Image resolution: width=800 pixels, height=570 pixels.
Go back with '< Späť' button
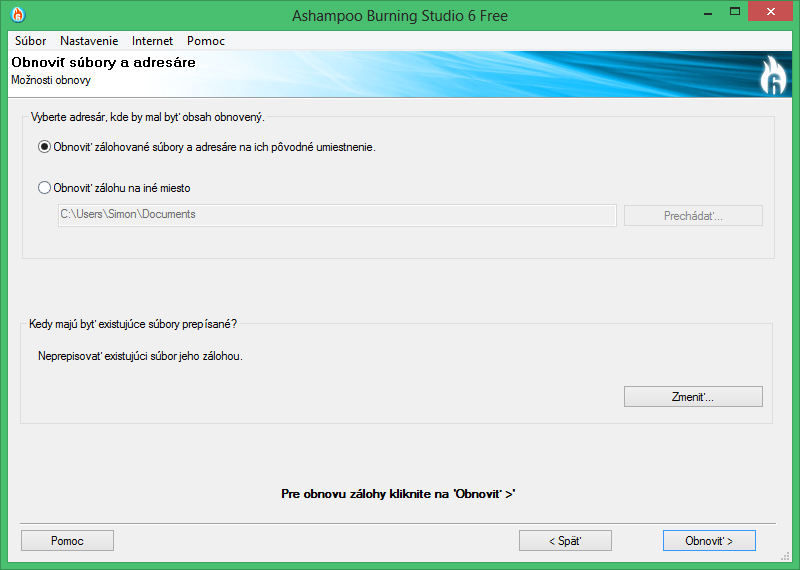(565, 541)
